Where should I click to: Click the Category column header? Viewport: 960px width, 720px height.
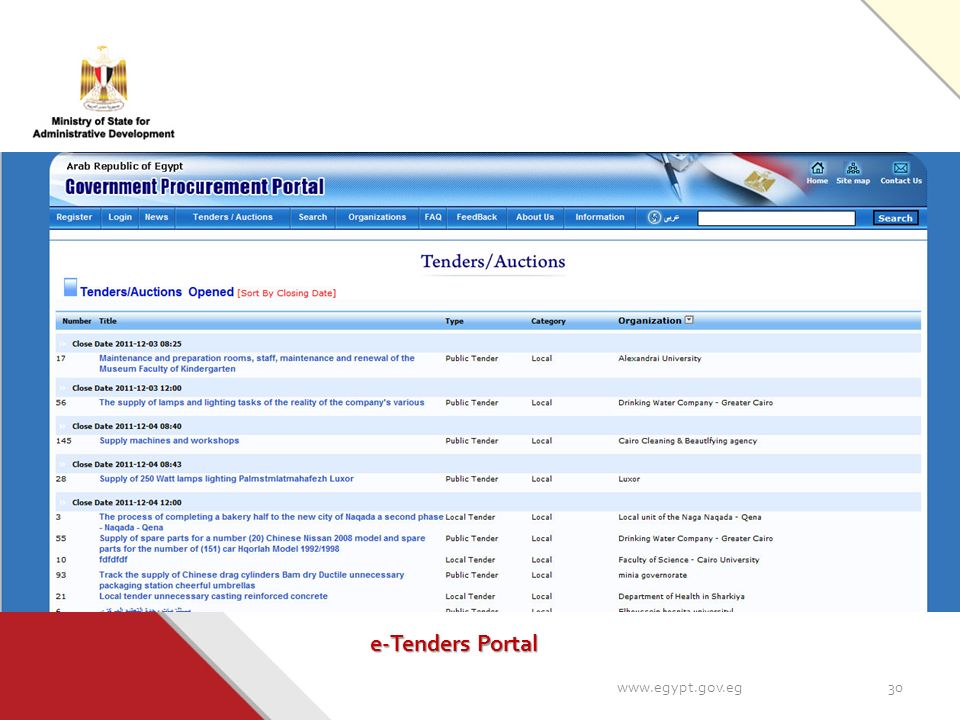[x=549, y=321]
